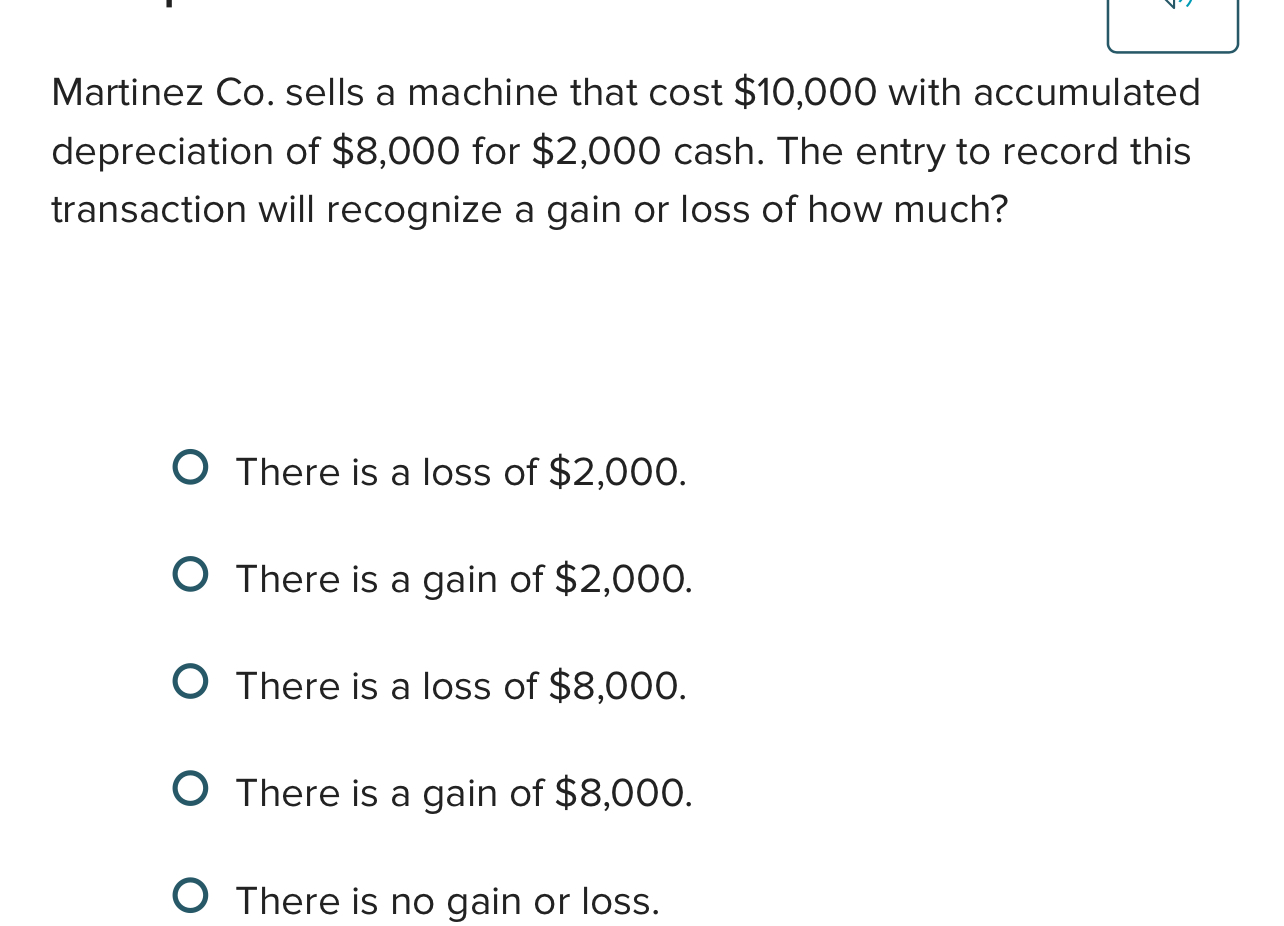Select the radio button for gain of $8,000
1284x926 pixels.
(x=193, y=787)
